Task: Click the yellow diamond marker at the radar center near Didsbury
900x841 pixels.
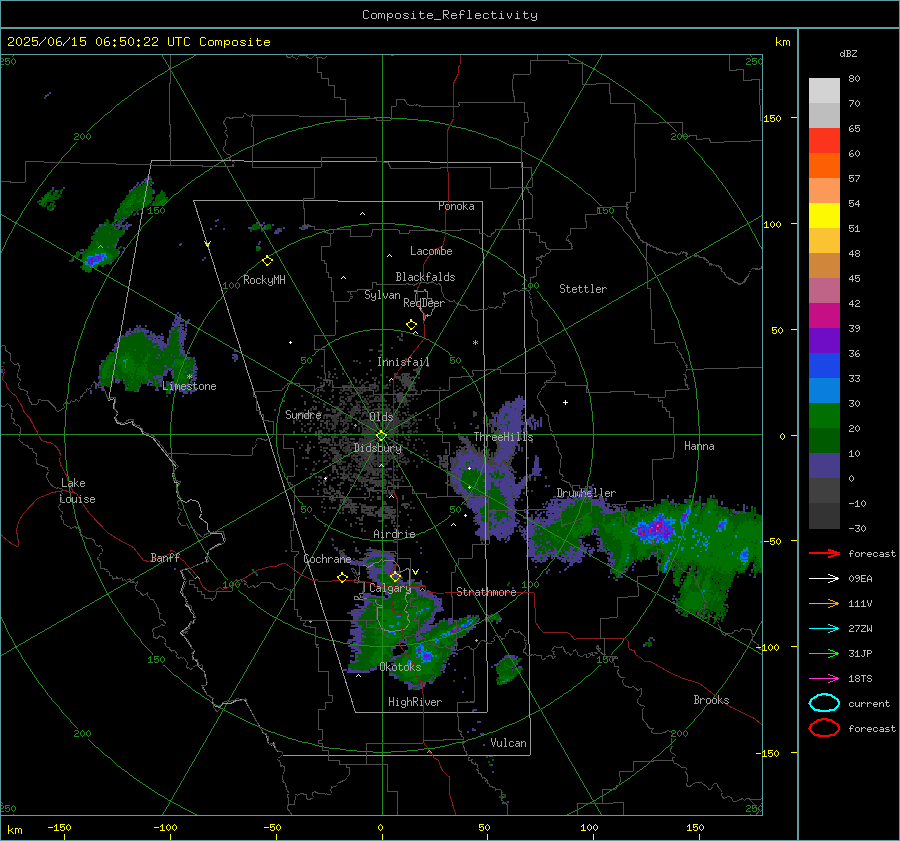Action: (381, 436)
